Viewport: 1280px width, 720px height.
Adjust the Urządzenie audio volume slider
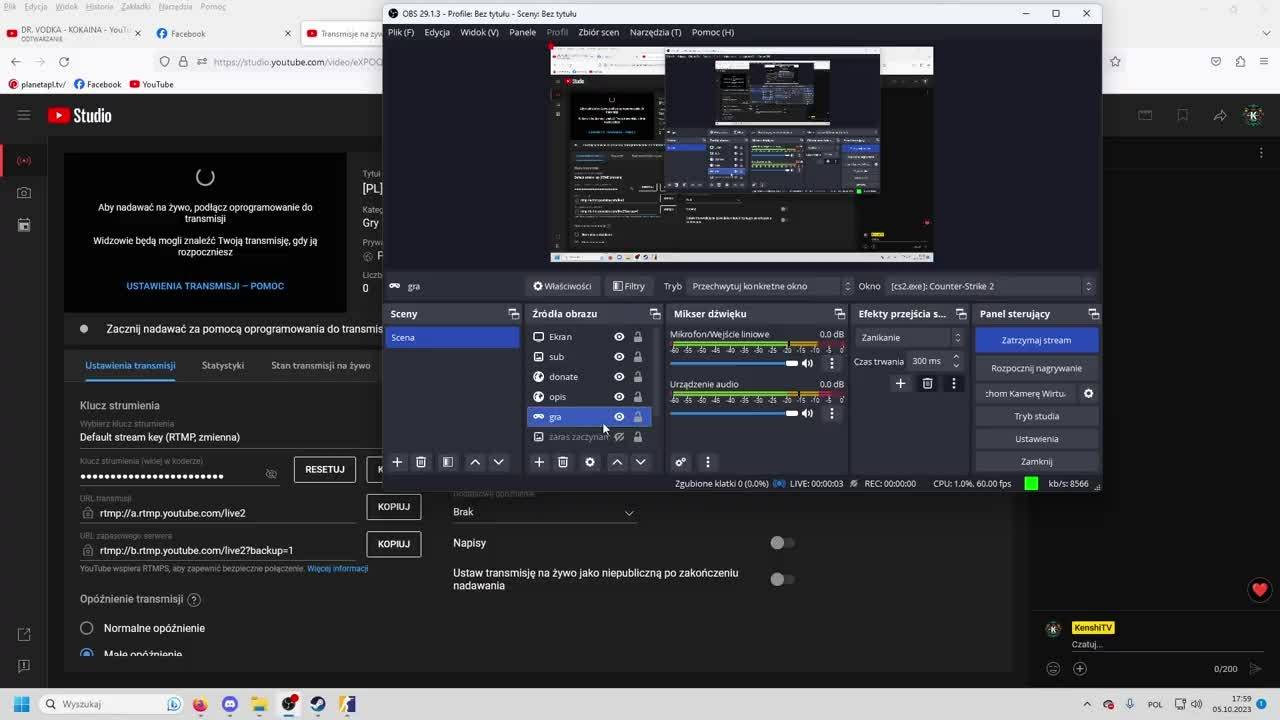(734, 413)
